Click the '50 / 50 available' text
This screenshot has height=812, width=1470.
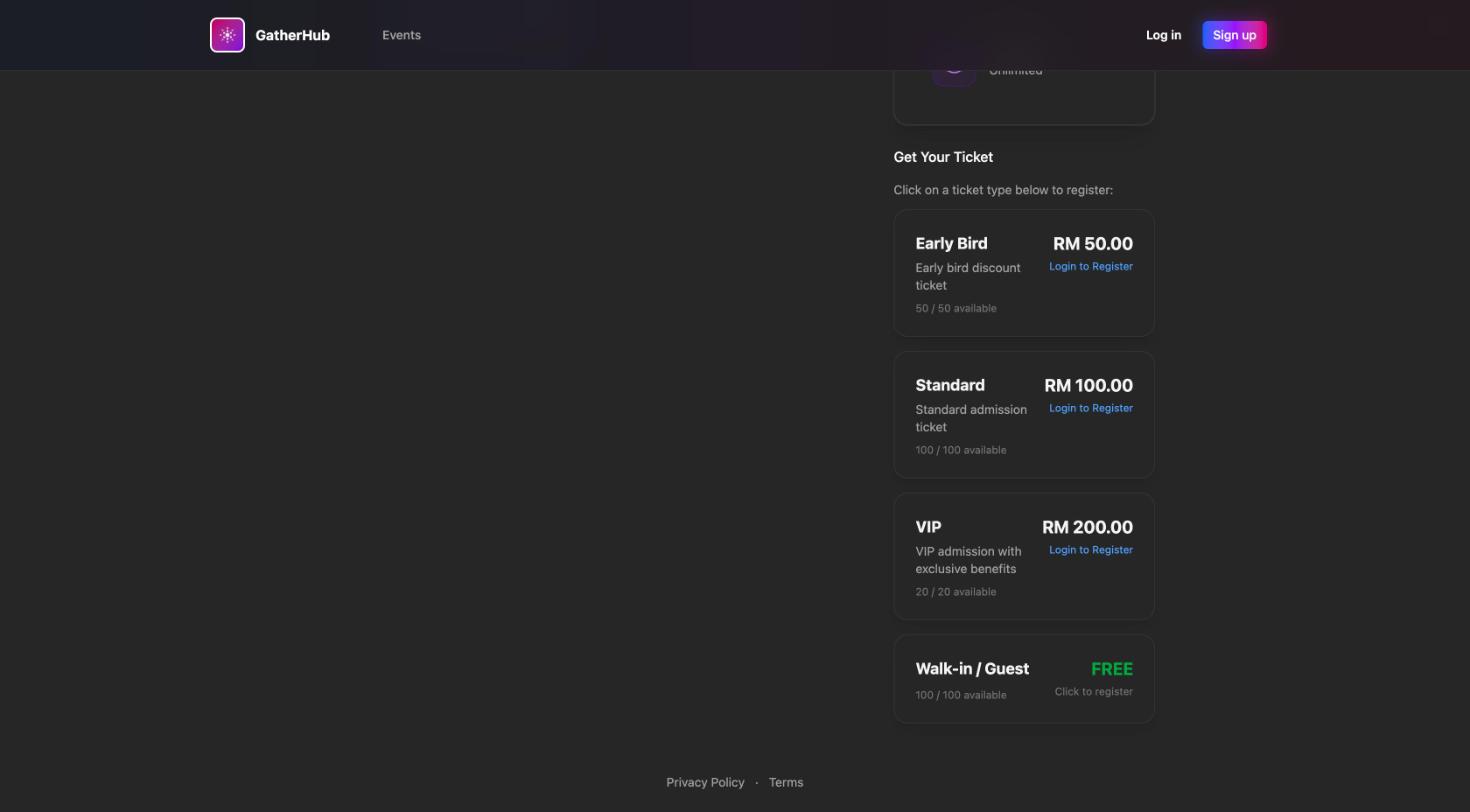pyautogui.click(x=955, y=308)
